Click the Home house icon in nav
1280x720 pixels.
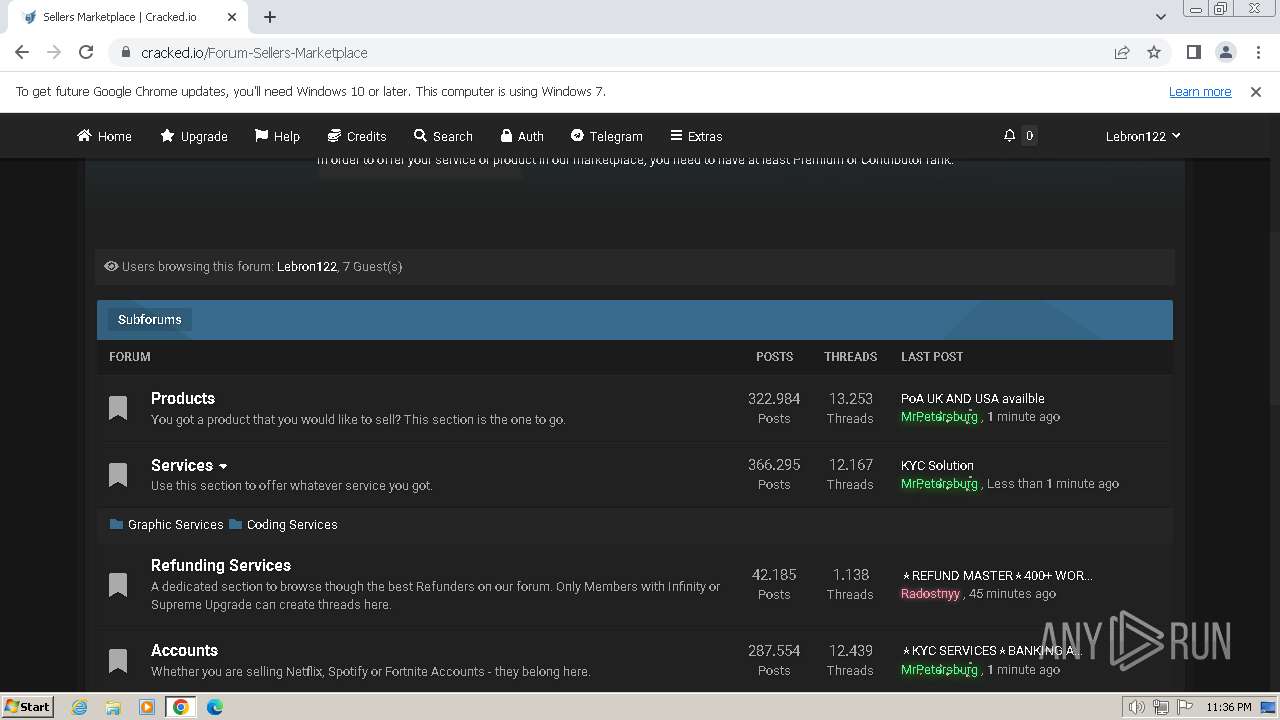(x=84, y=135)
